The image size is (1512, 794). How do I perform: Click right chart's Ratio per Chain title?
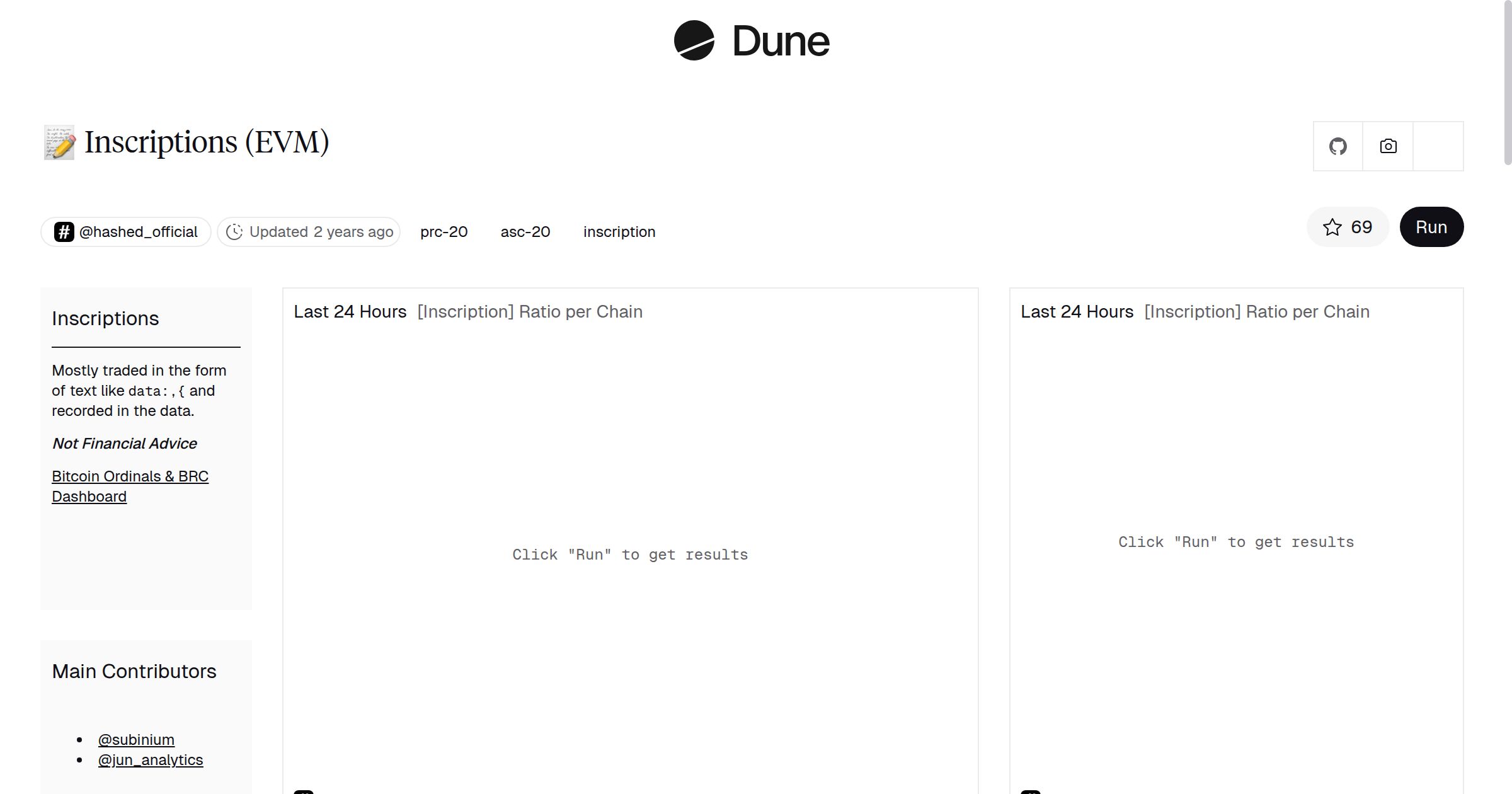tap(1256, 311)
